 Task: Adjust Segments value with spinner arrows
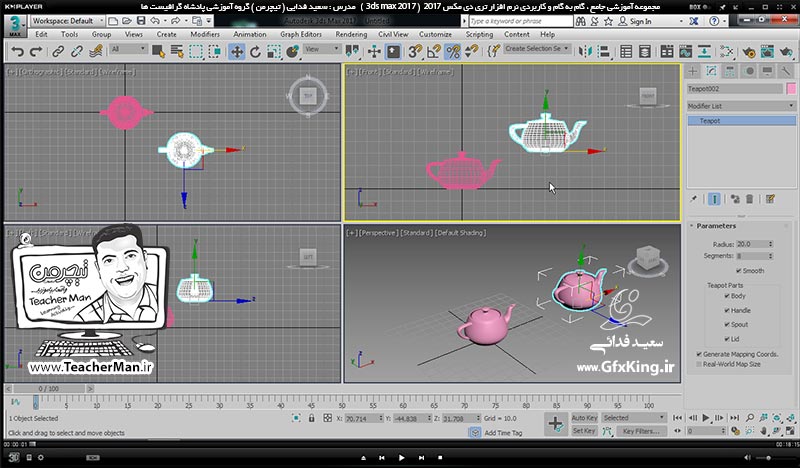[770, 256]
